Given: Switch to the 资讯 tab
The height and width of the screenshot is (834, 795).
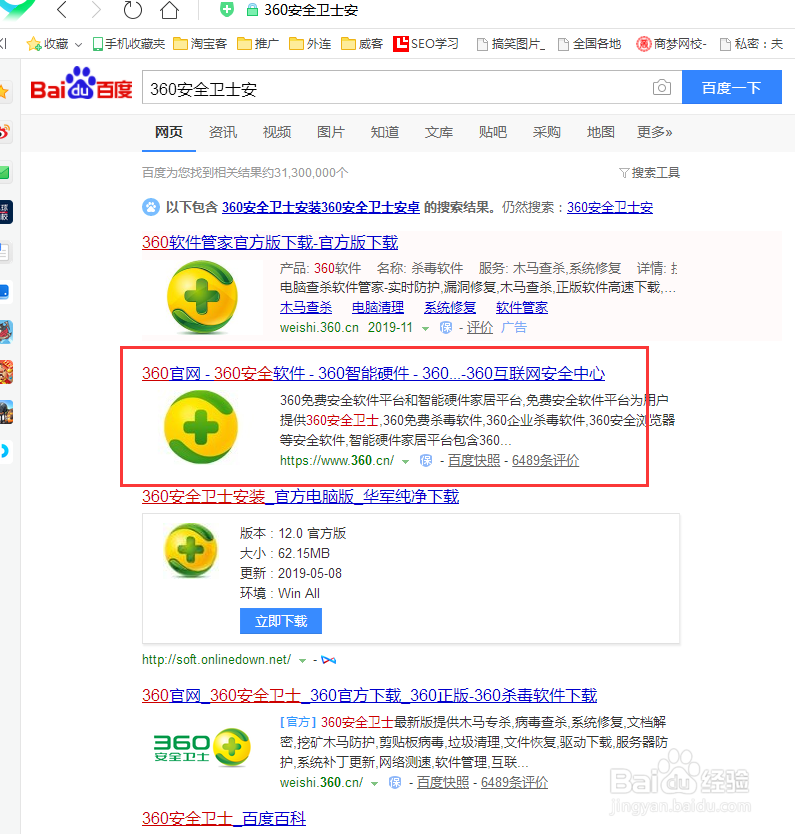Looking at the screenshot, I should [223, 132].
